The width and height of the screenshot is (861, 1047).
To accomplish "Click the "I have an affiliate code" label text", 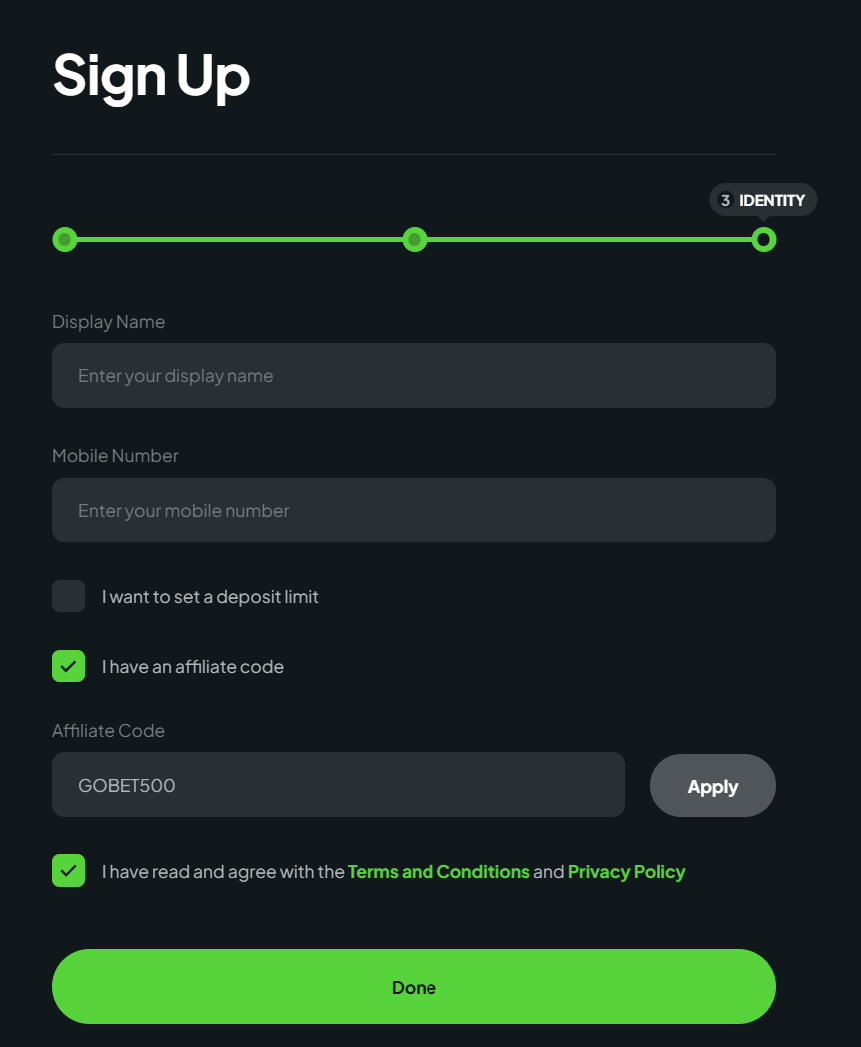I will 193,667.
